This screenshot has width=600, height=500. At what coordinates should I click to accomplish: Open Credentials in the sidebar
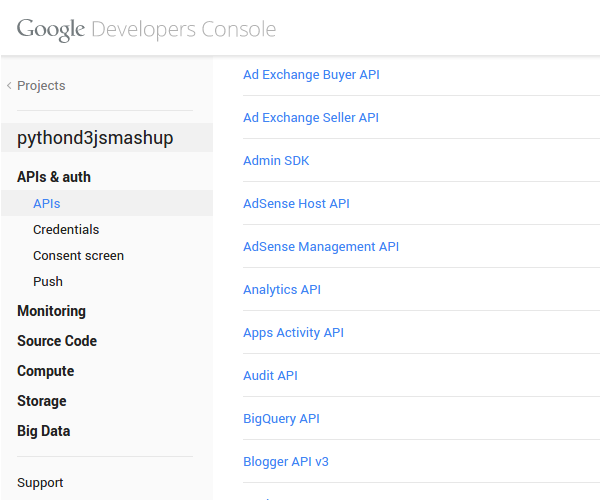[x=66, y=230]
